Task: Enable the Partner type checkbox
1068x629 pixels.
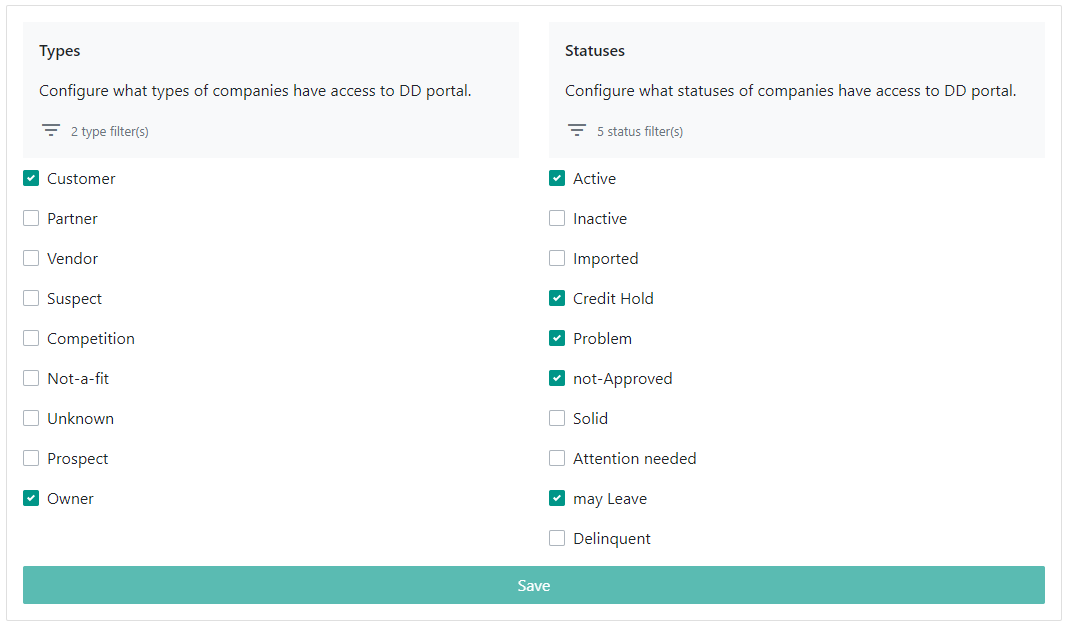Action: click(31, 218)
